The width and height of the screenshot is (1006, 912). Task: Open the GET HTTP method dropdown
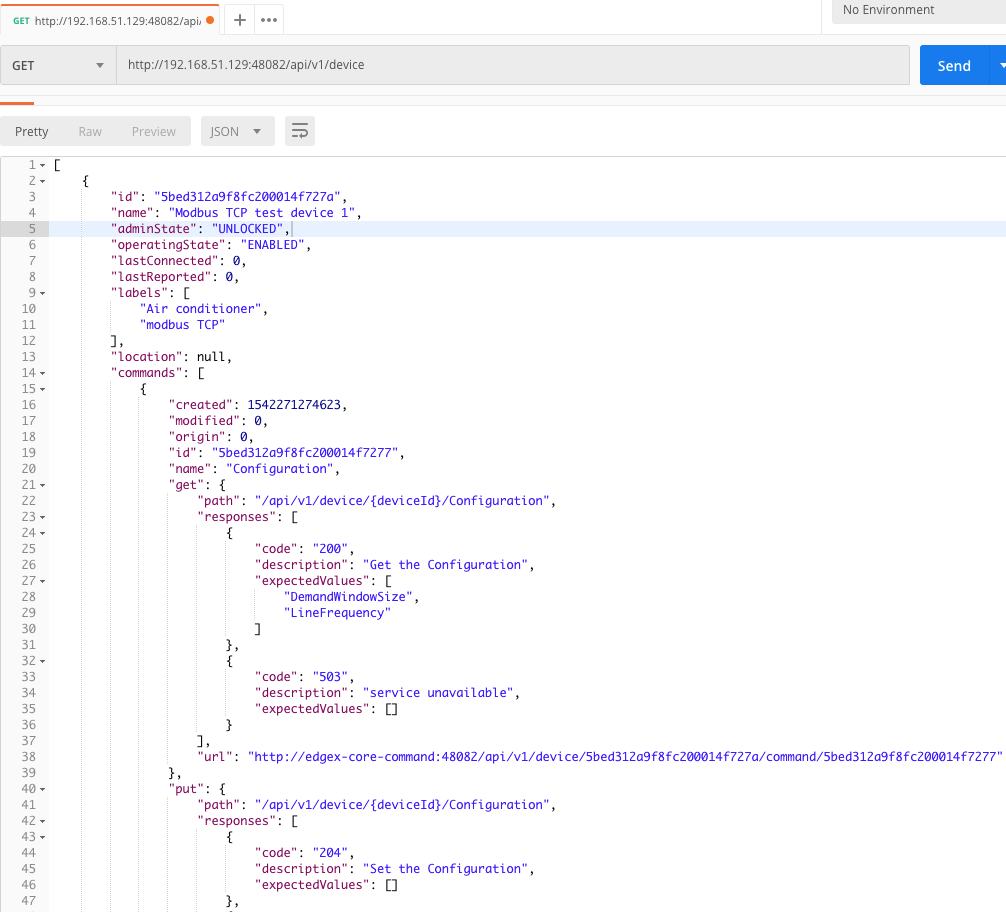[58, 65]
